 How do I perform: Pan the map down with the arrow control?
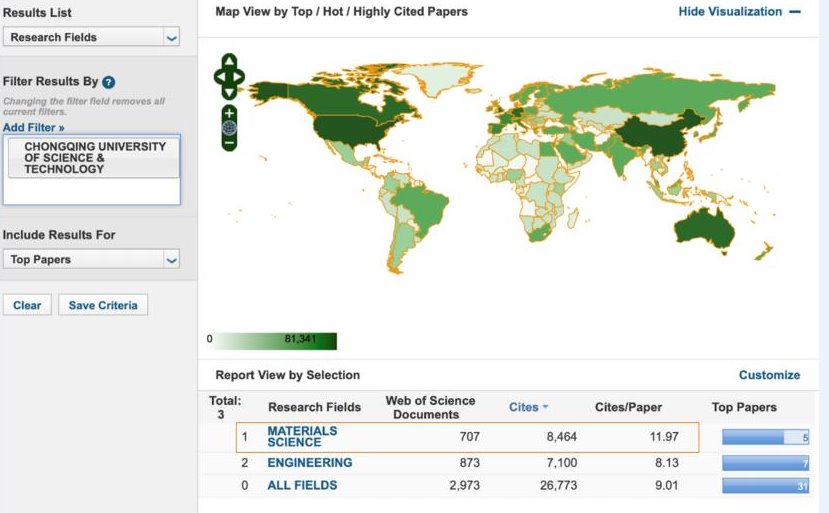click(229, 93)
